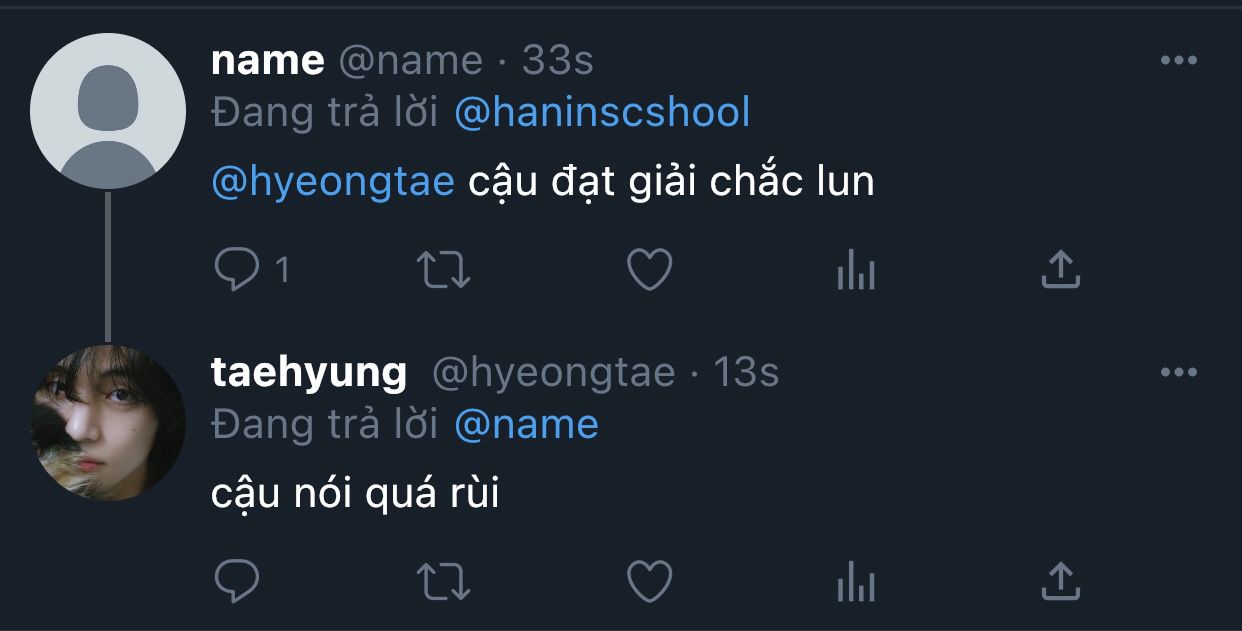
Task: Open more options menu for taehyung's tweet
Action: click(x=1179, y=372)
